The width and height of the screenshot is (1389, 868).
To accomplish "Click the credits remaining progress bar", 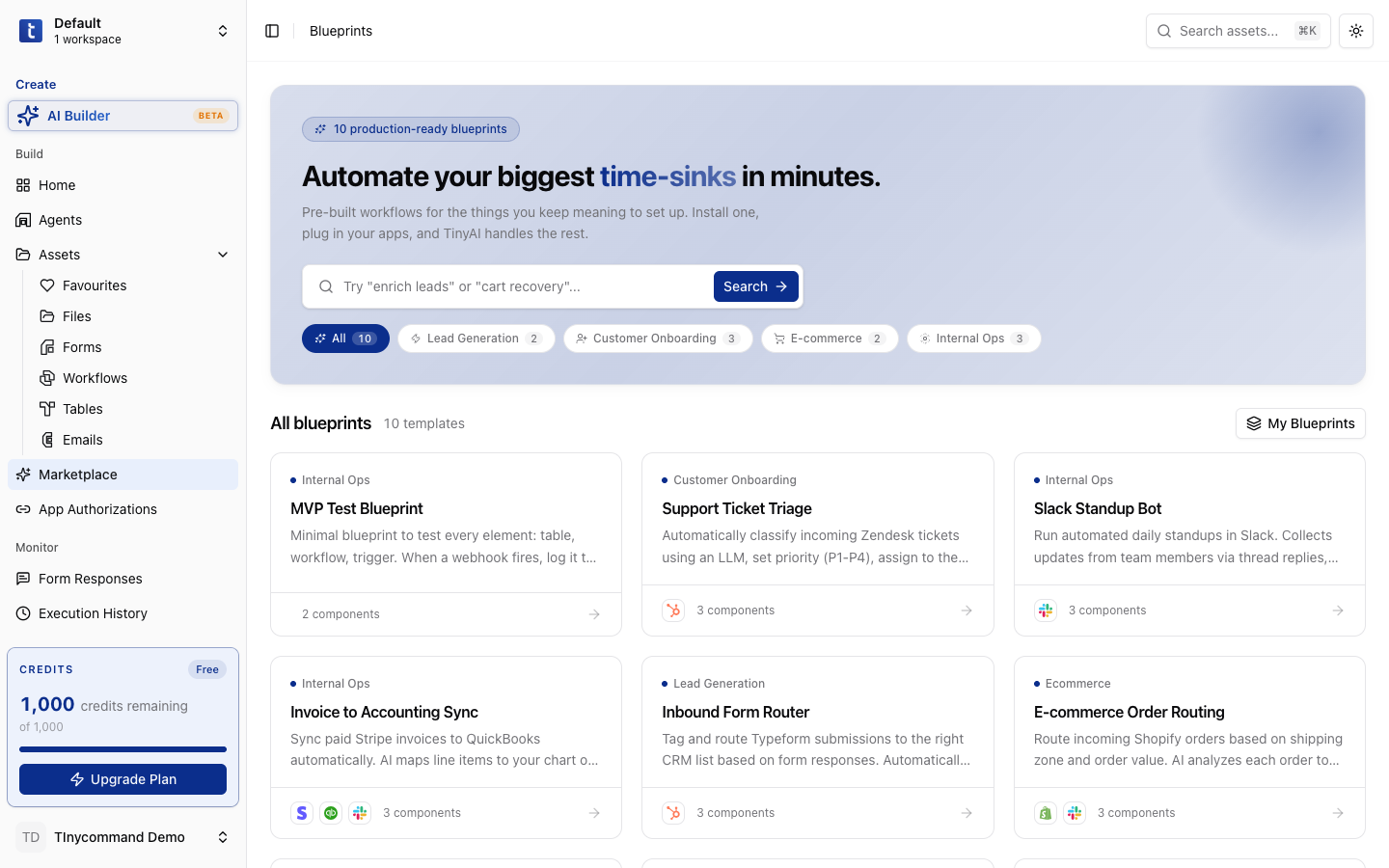I will [x=123, y=749].
